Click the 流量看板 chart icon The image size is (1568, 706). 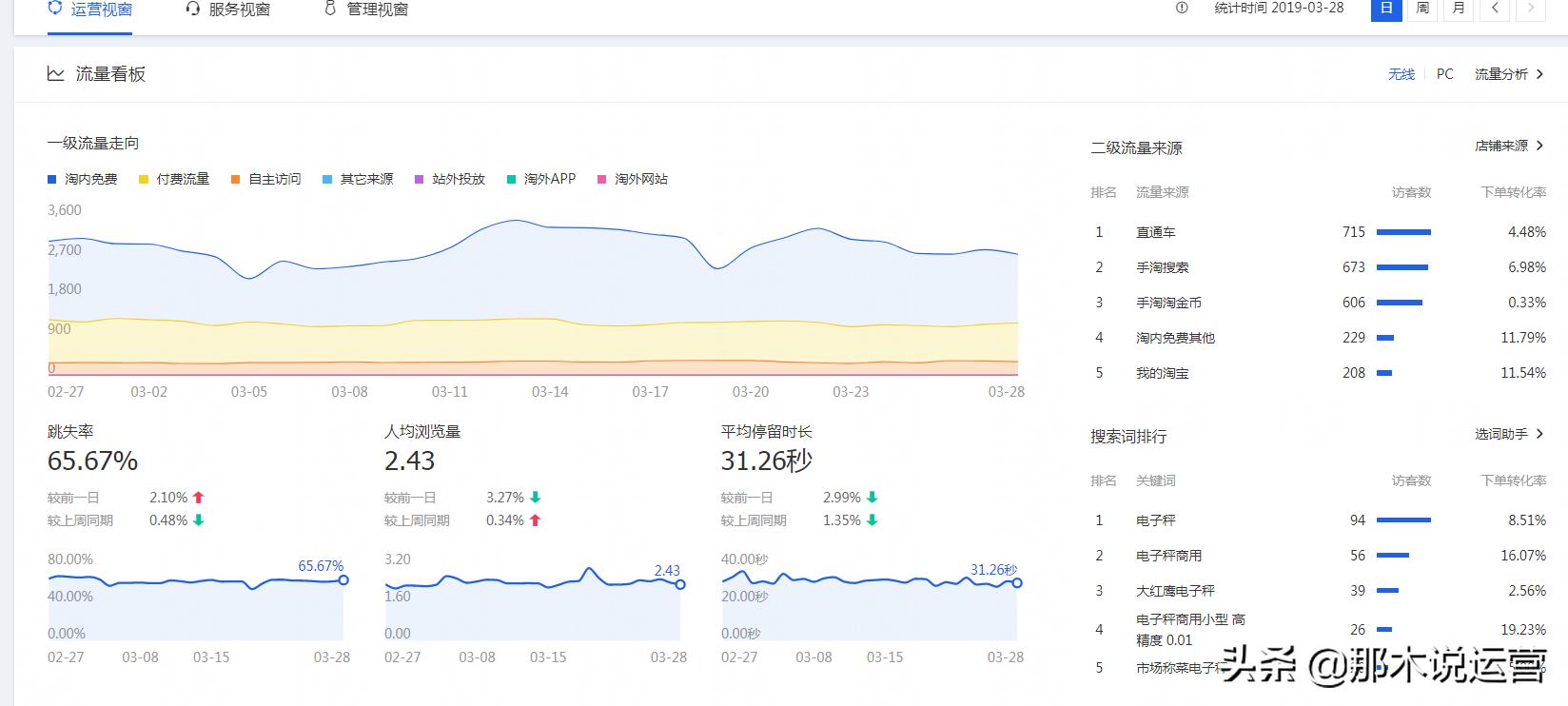pyautogui.click(x=56, y=74)
